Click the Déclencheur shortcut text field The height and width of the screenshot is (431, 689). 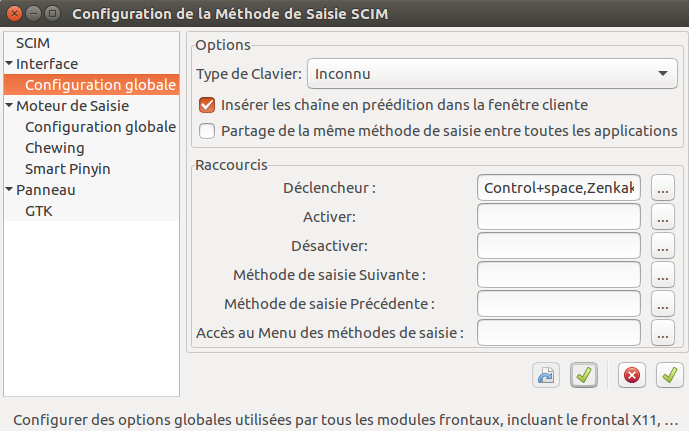pos(558,188)
